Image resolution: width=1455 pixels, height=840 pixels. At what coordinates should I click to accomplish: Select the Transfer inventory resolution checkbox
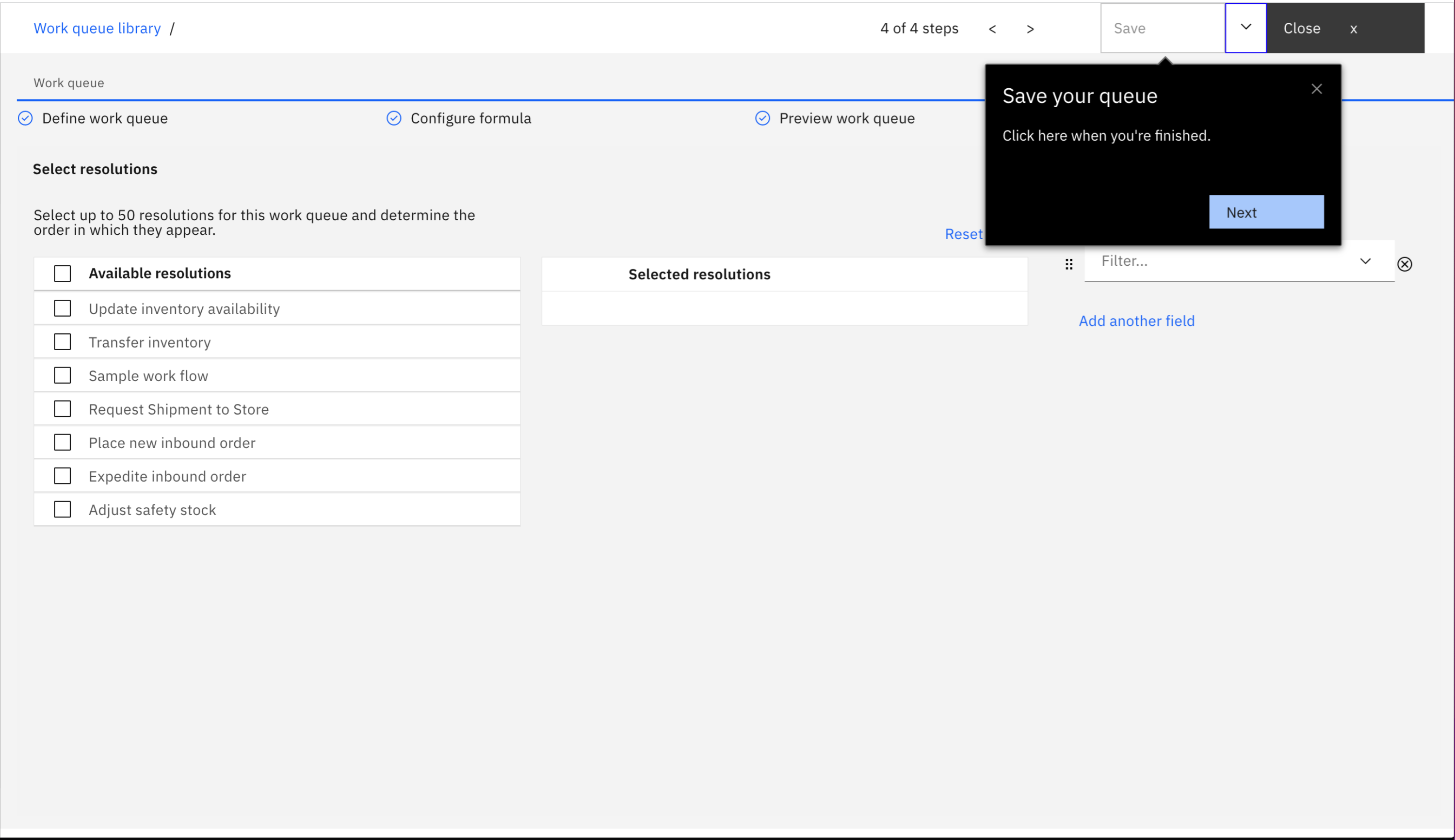[x=62, y=342]
